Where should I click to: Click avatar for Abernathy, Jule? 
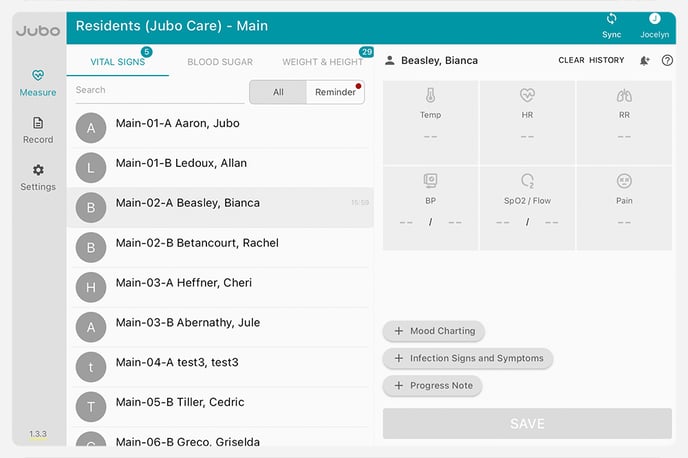pos(91,327)
